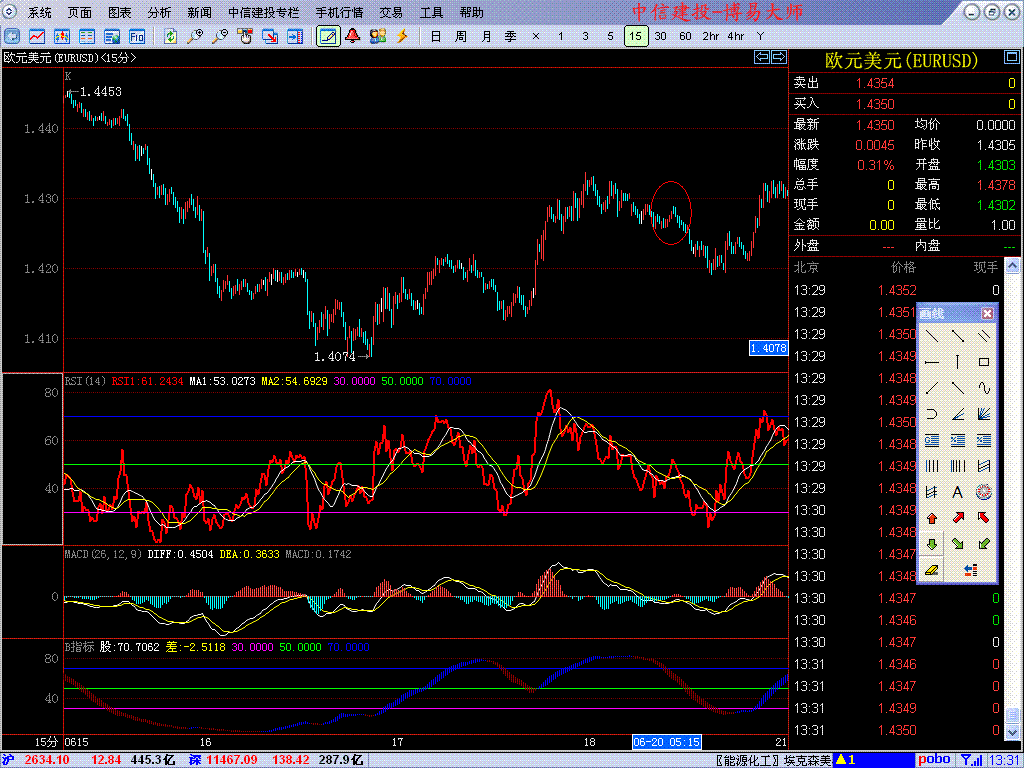This screenshot has height=768, width=1024.
Task: Open the 中信建投专栏 menu
Action: 264,13
